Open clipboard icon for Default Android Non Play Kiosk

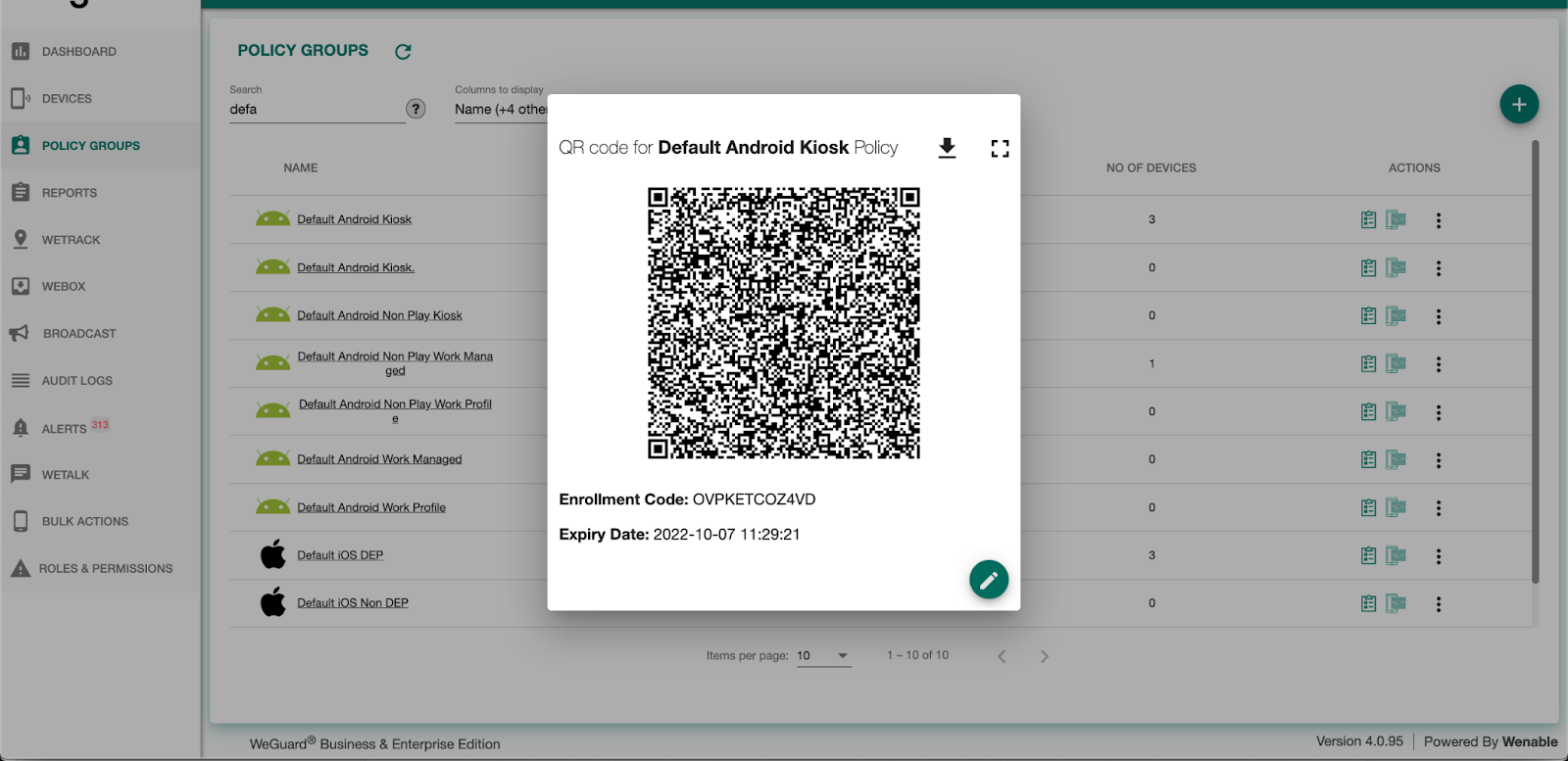(x=1369, y=316)
